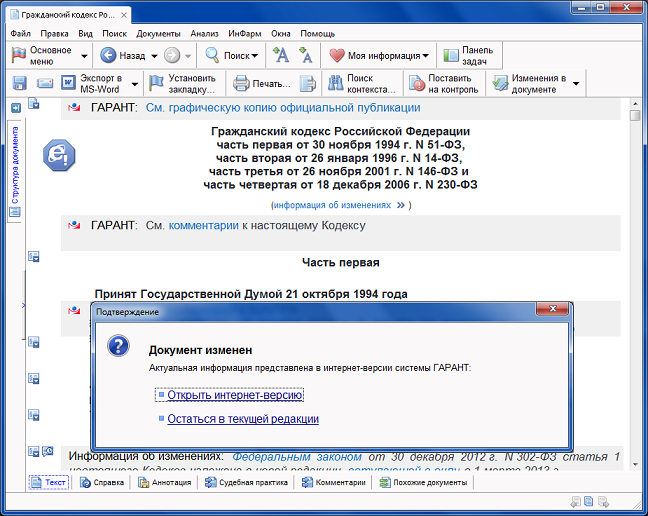Open Панель задач task panel
The height and width of the screenshot is (516, 648).
[469, 56]
